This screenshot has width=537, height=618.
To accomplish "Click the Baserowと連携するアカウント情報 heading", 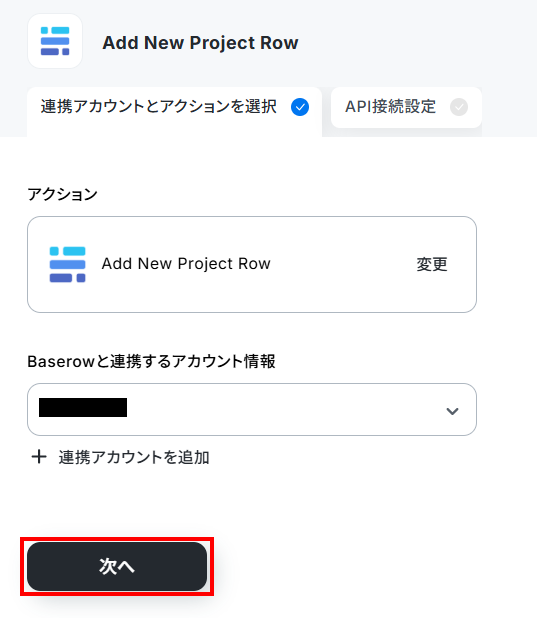I will coord(151,361).
